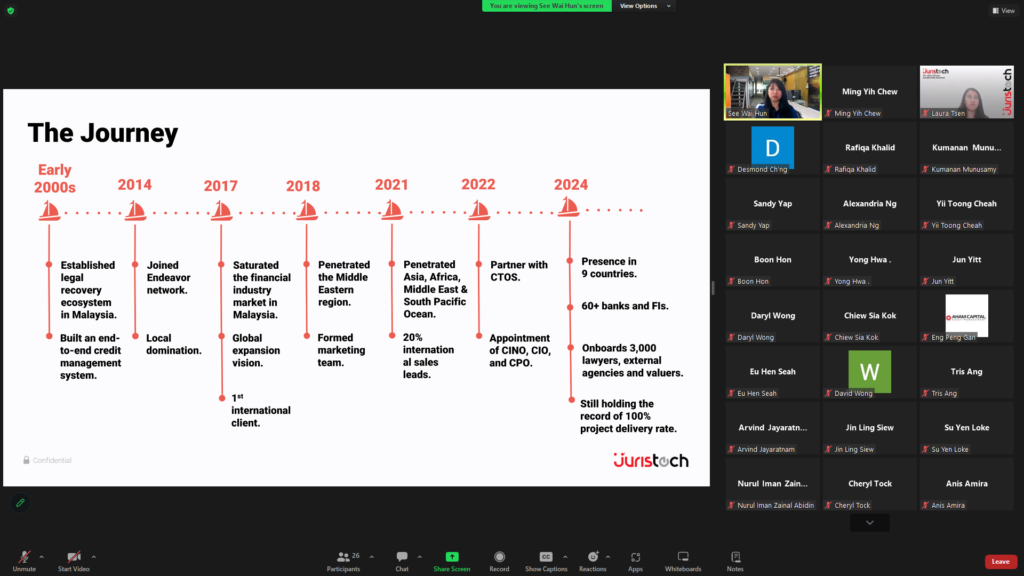
Task: Click the muted mic icon on Jun Yitt
Action: pos(925,281)
